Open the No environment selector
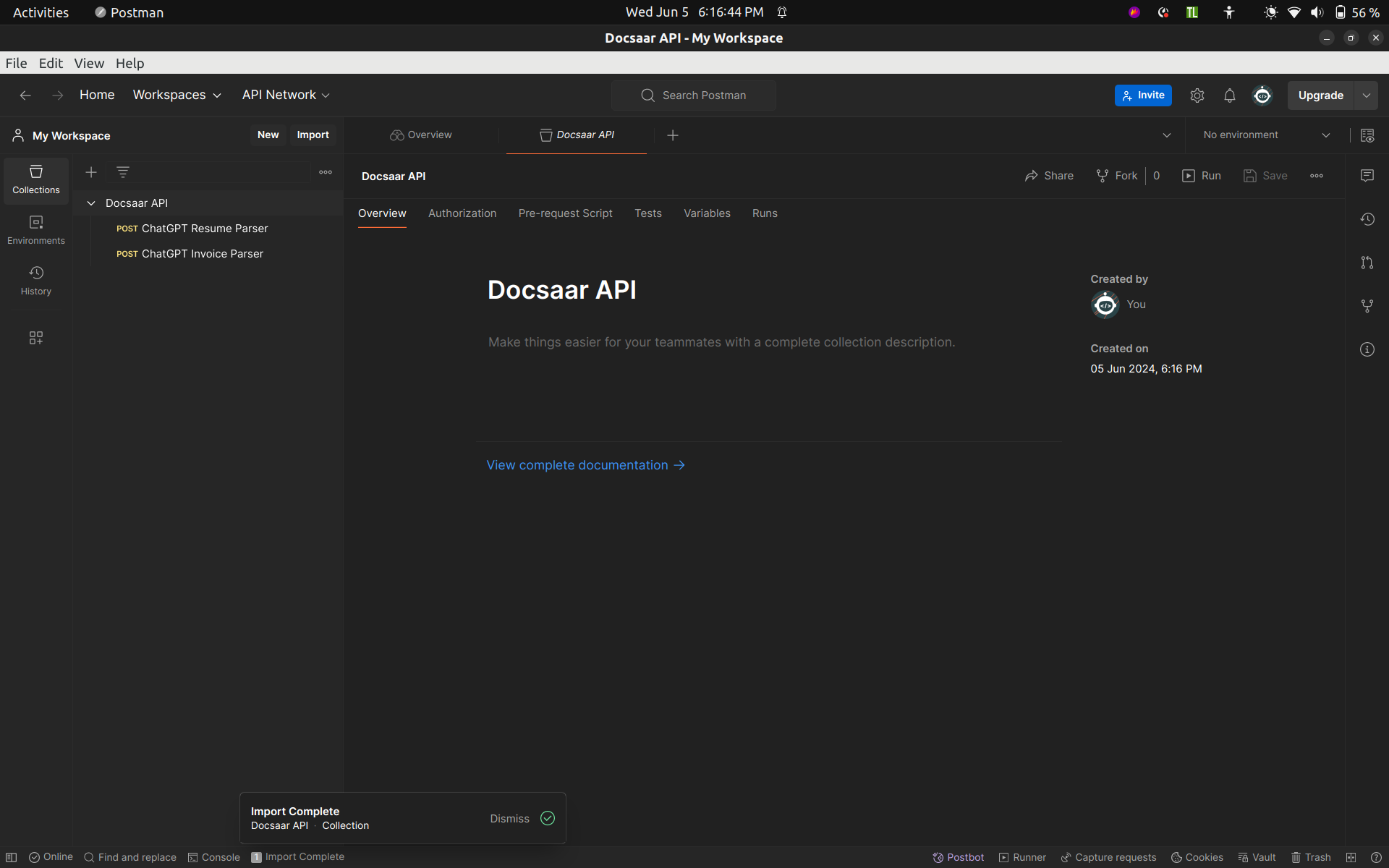 click(1266, 135)
